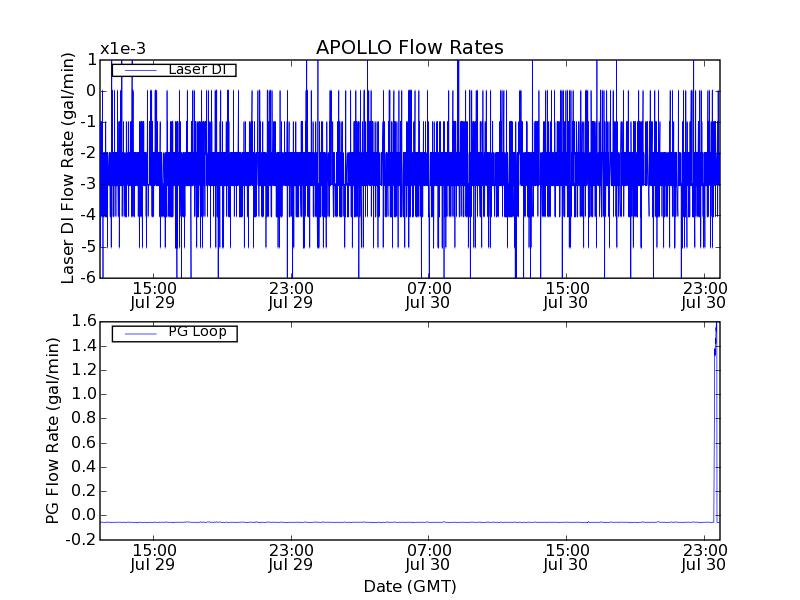Click the '0.4' y-axis value on PG chart
Image resolution: width=800 pixels, height=600 pixels.
point(84,467)
